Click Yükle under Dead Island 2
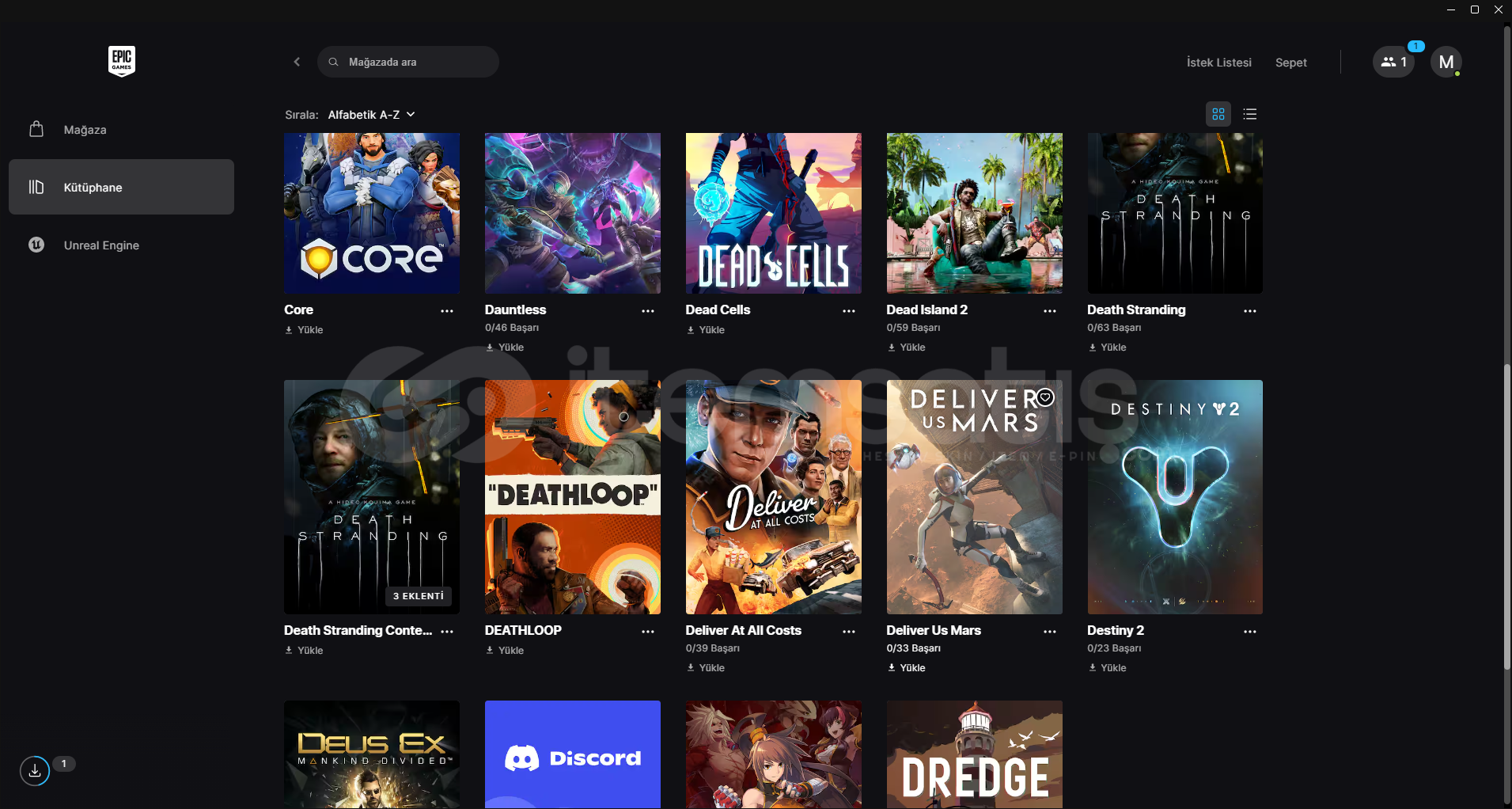The height and width of the screenshot is (809, 1512). (x=907, y=348)
